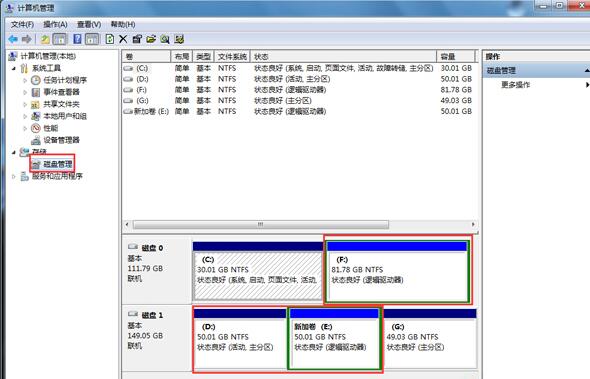
Task: Open 事件查看器 in the tree
Action: (61, 92)
